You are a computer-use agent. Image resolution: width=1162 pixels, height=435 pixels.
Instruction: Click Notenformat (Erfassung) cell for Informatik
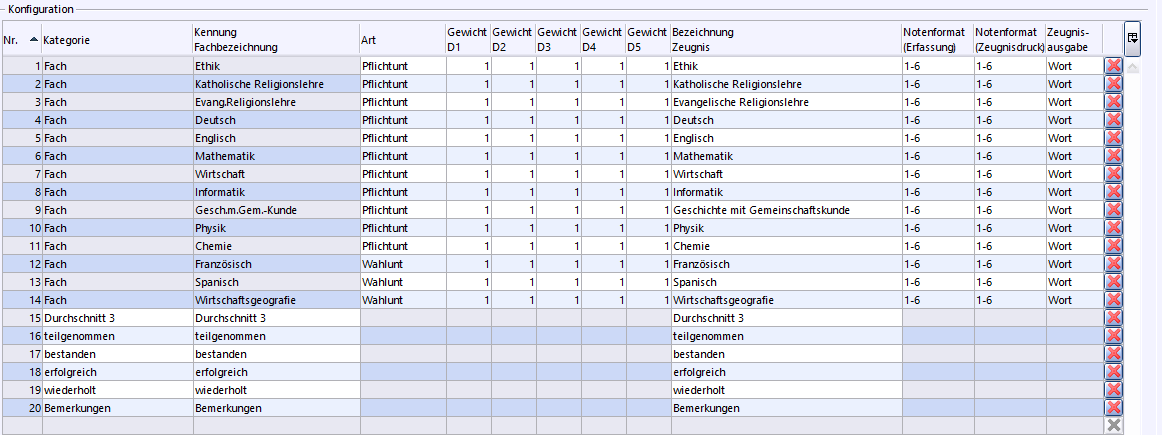pos(936,192)
